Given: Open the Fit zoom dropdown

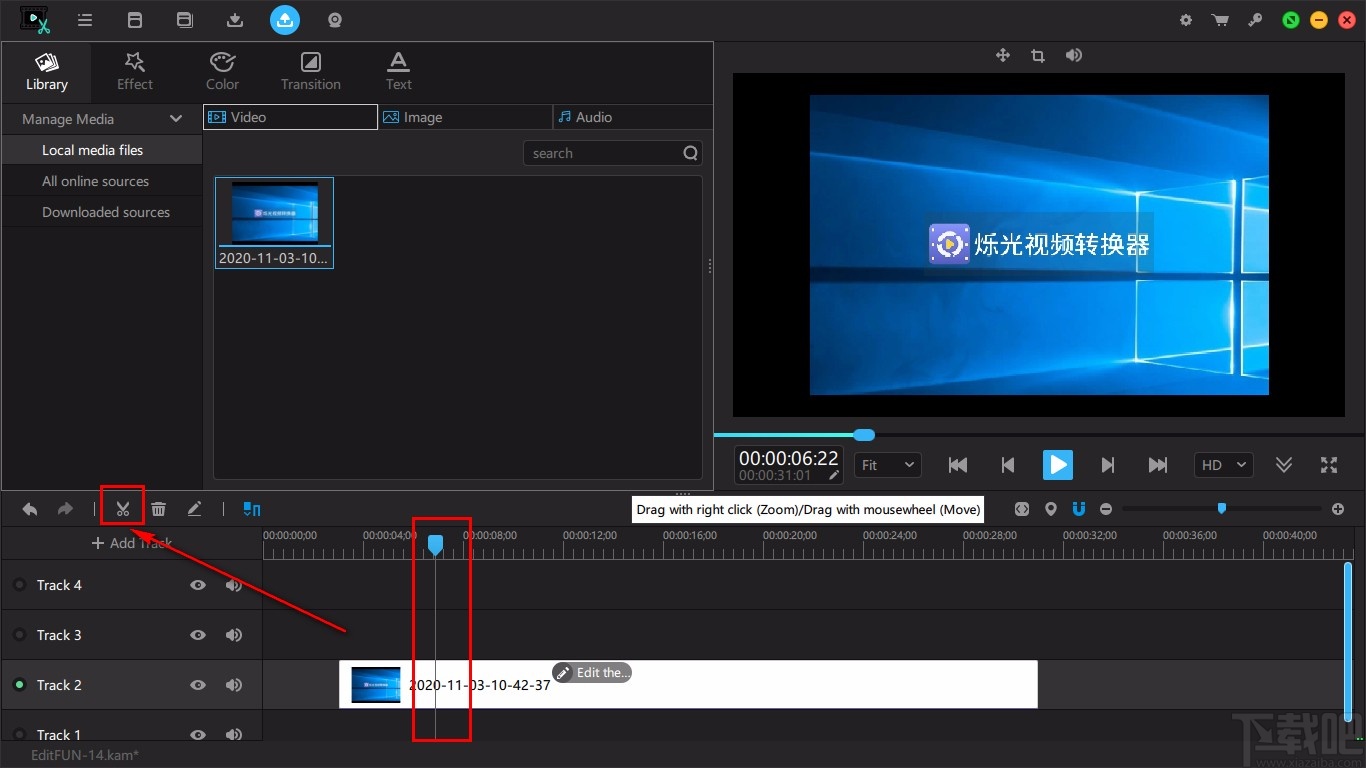Looking at the screenshot, I should 888,465.
